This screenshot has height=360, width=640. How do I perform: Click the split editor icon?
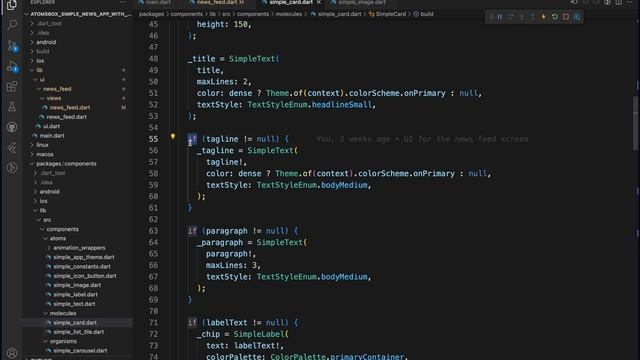619,2
